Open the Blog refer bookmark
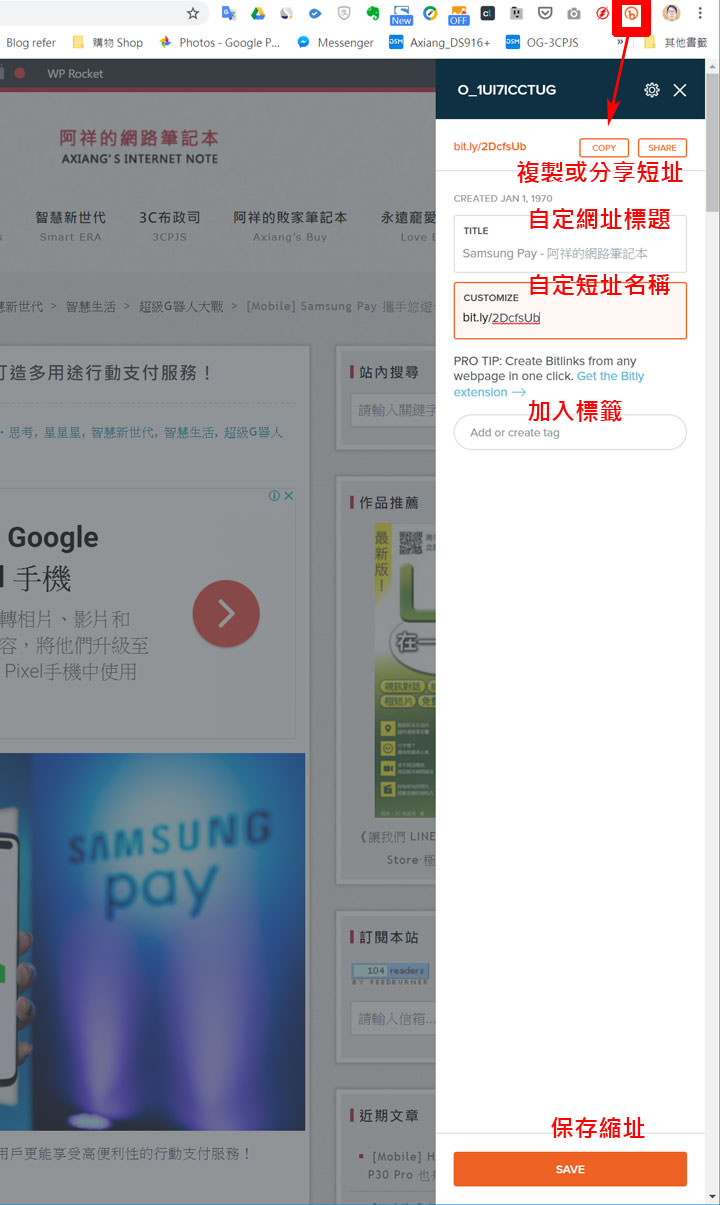The width and height of the screenshot is (720, 1205). click(31, 43)
